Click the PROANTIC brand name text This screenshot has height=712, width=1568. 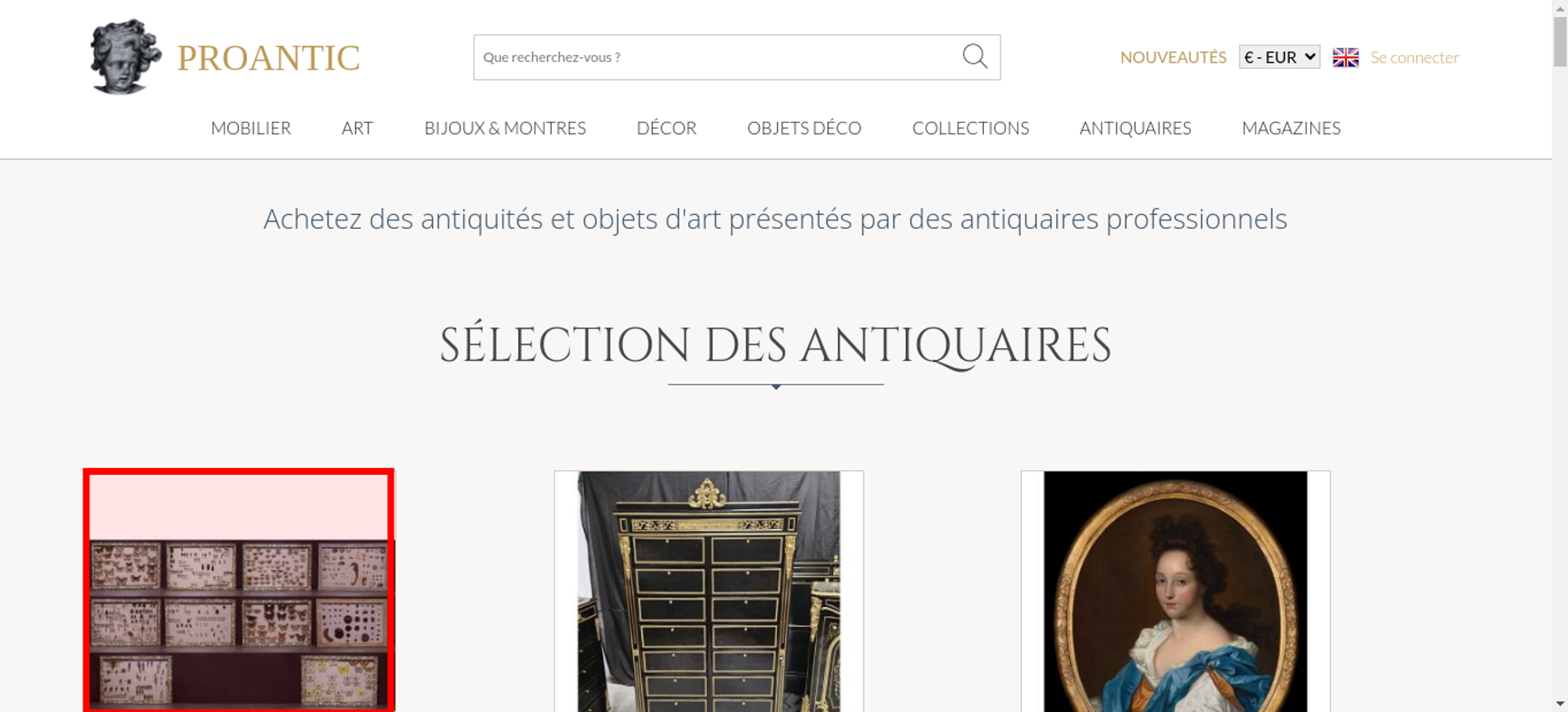[x=269, y=58]
